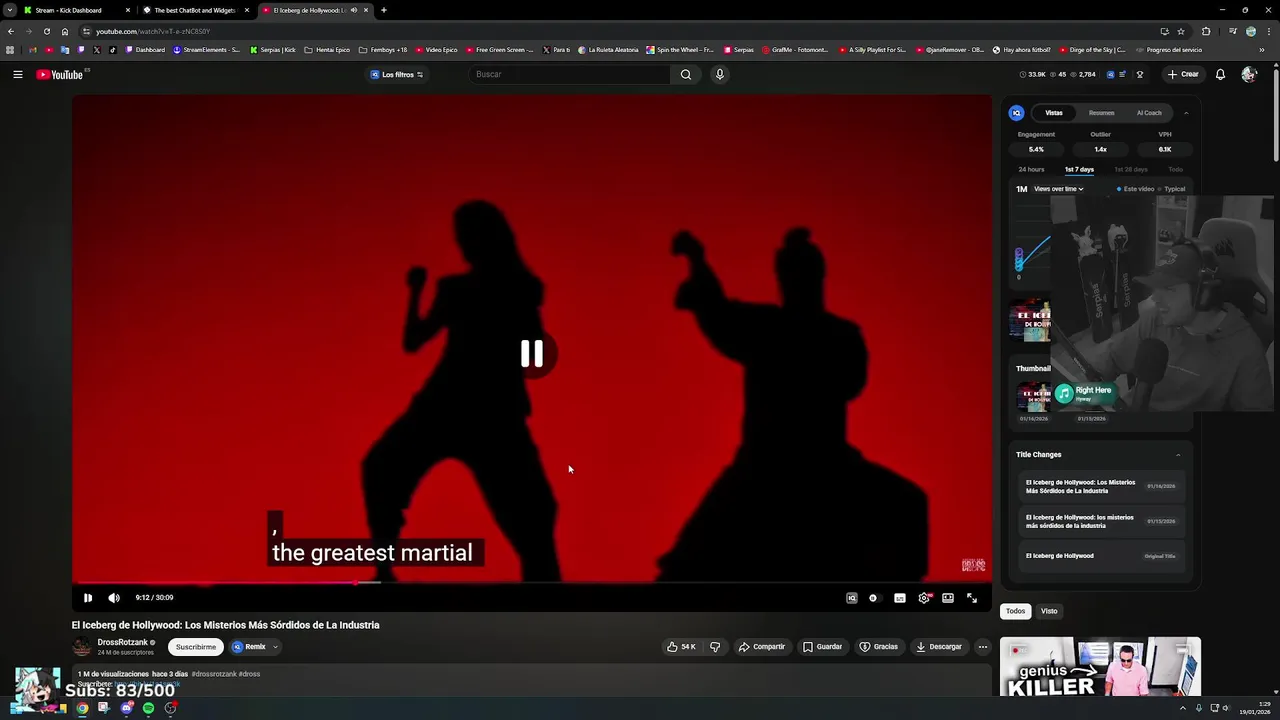
Task: Pause the video from control bar
Action: (88, 598)
